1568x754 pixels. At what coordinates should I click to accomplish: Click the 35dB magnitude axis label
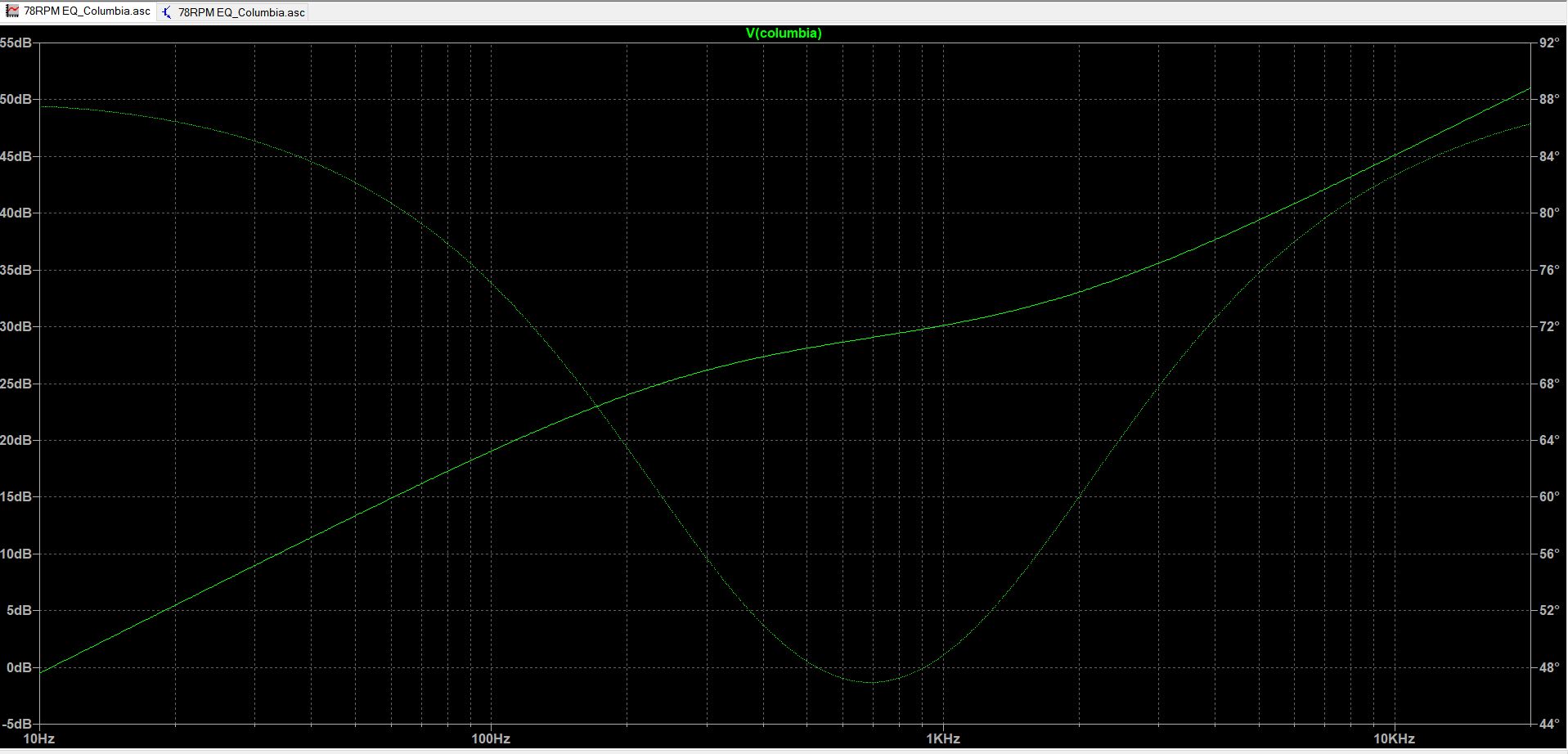(x=16, y=270)
